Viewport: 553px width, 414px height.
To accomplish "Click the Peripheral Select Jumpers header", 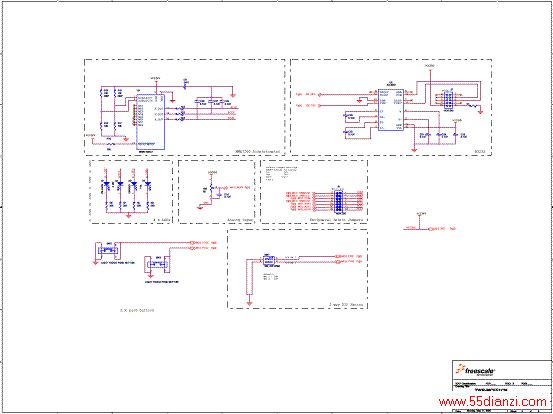I will 339,201.
